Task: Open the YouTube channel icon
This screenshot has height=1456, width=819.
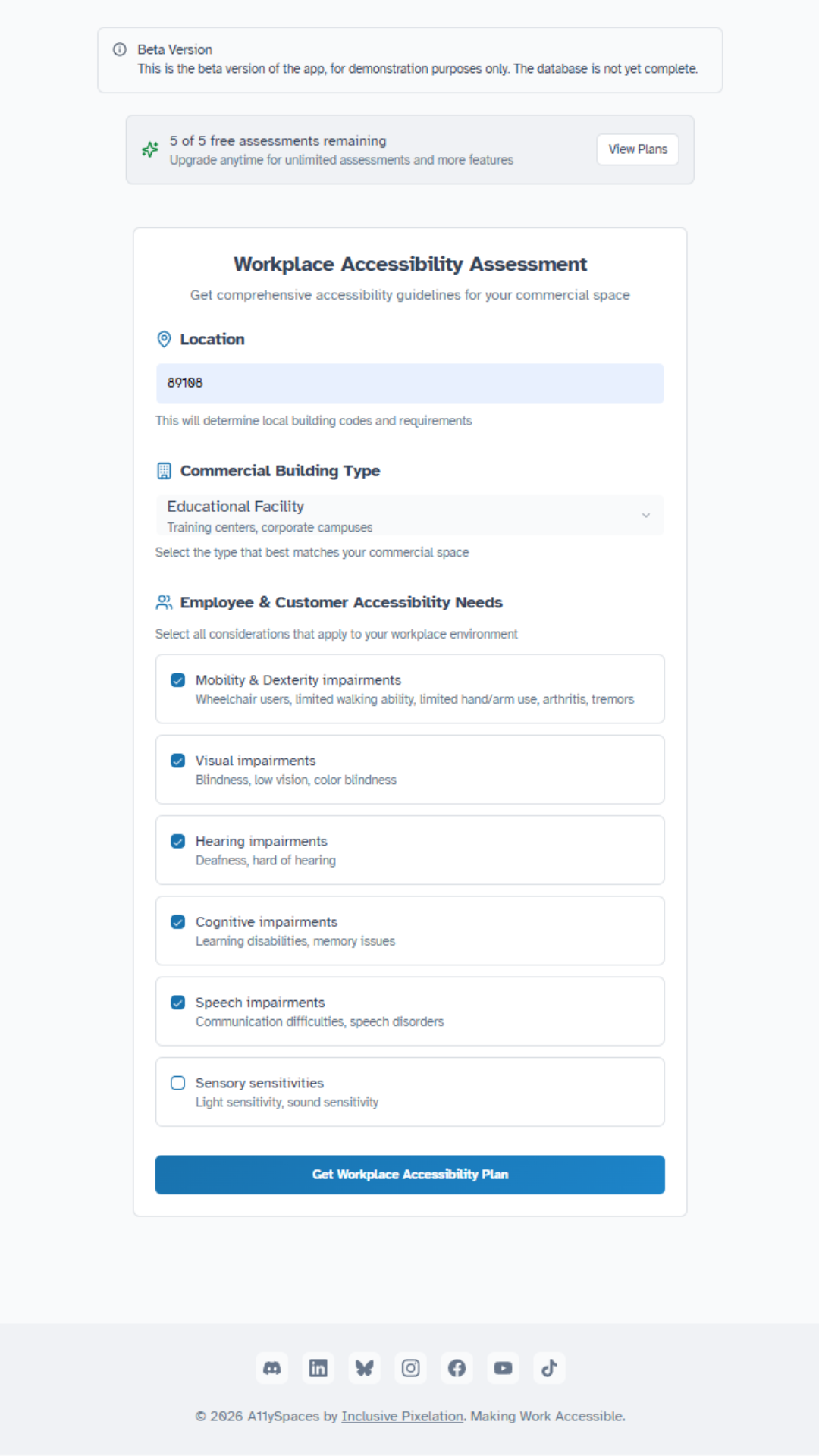Action: point(503,1368)
